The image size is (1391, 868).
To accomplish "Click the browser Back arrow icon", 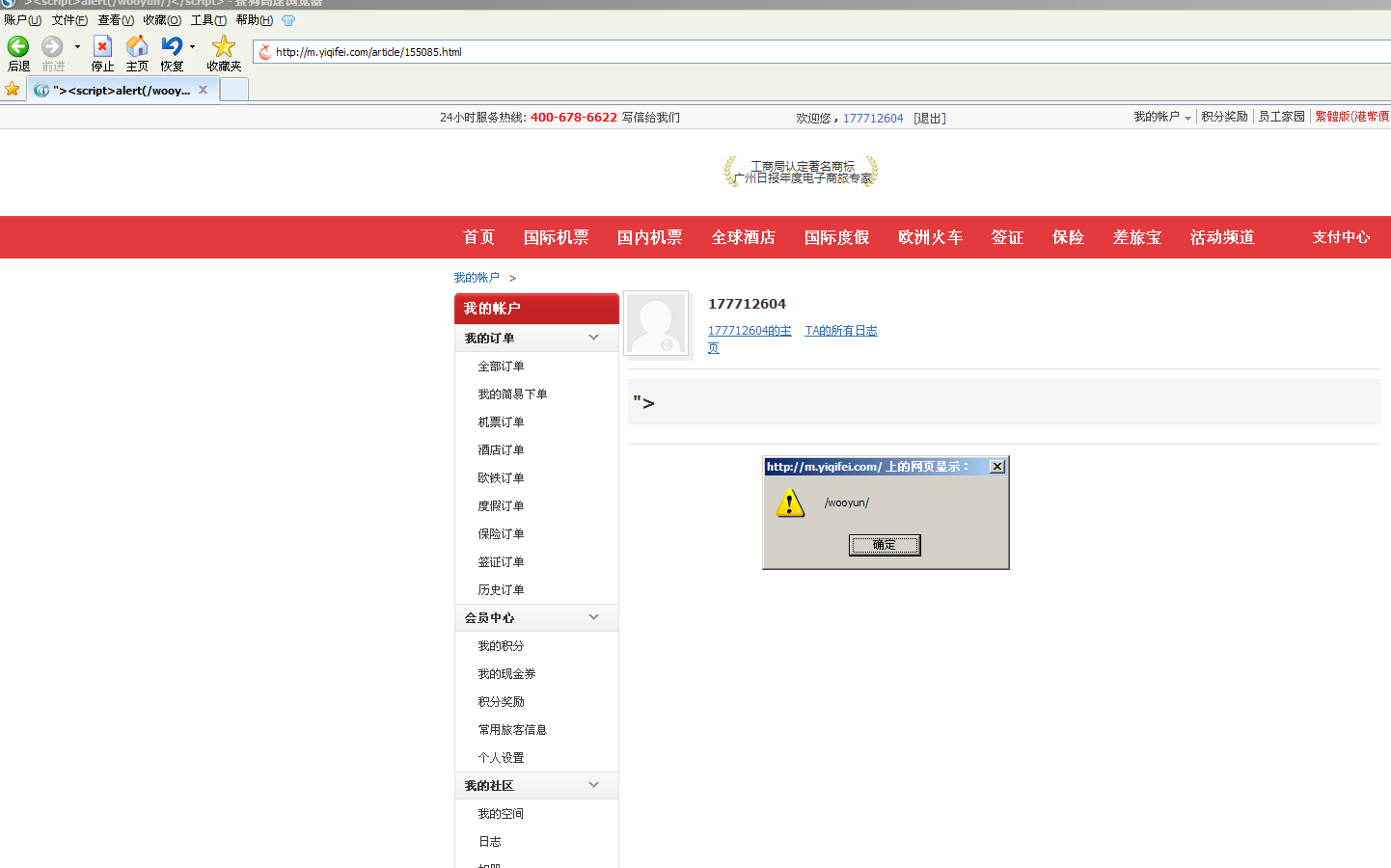I will coord(18,46).
